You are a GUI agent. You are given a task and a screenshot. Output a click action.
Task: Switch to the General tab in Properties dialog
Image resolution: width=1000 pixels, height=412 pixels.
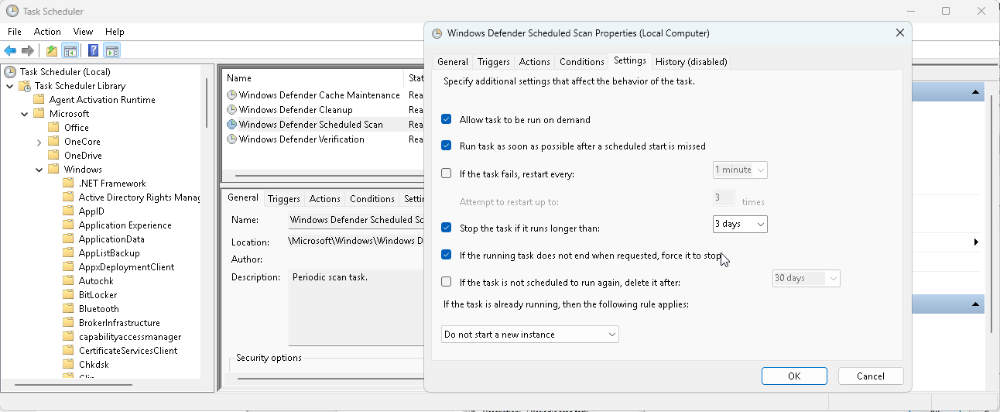453,62
